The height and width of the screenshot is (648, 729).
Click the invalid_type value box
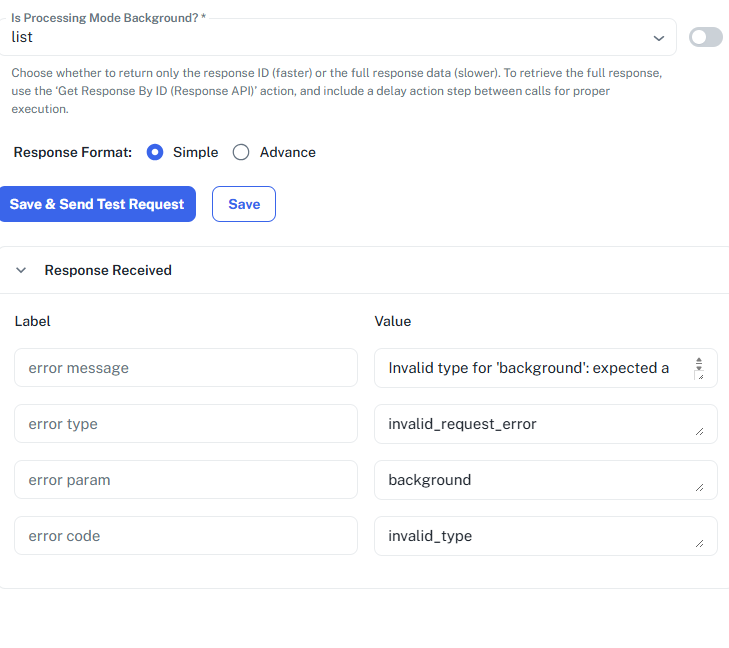[x=530, y=536]
